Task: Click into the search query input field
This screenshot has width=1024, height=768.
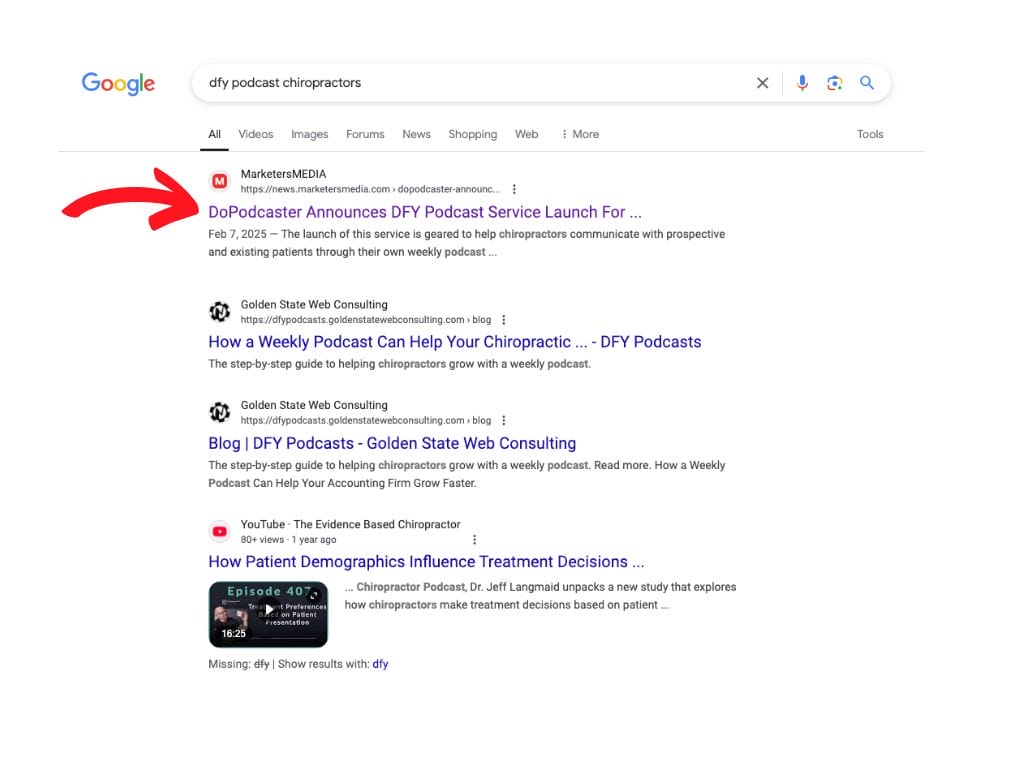Action: pyautogui.click(x=470, y=83)
